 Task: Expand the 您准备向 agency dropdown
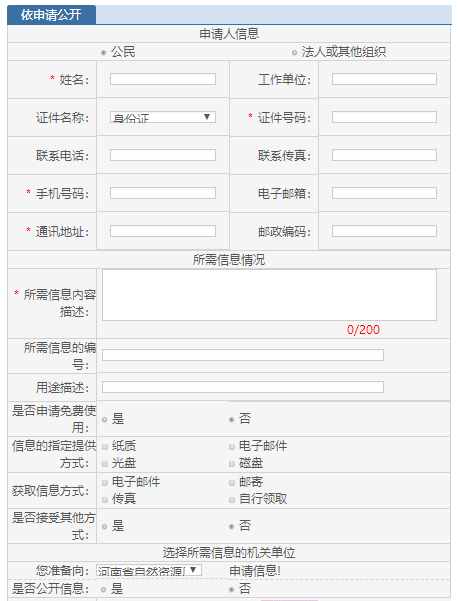pyautogui.click(x=149, y=570)
